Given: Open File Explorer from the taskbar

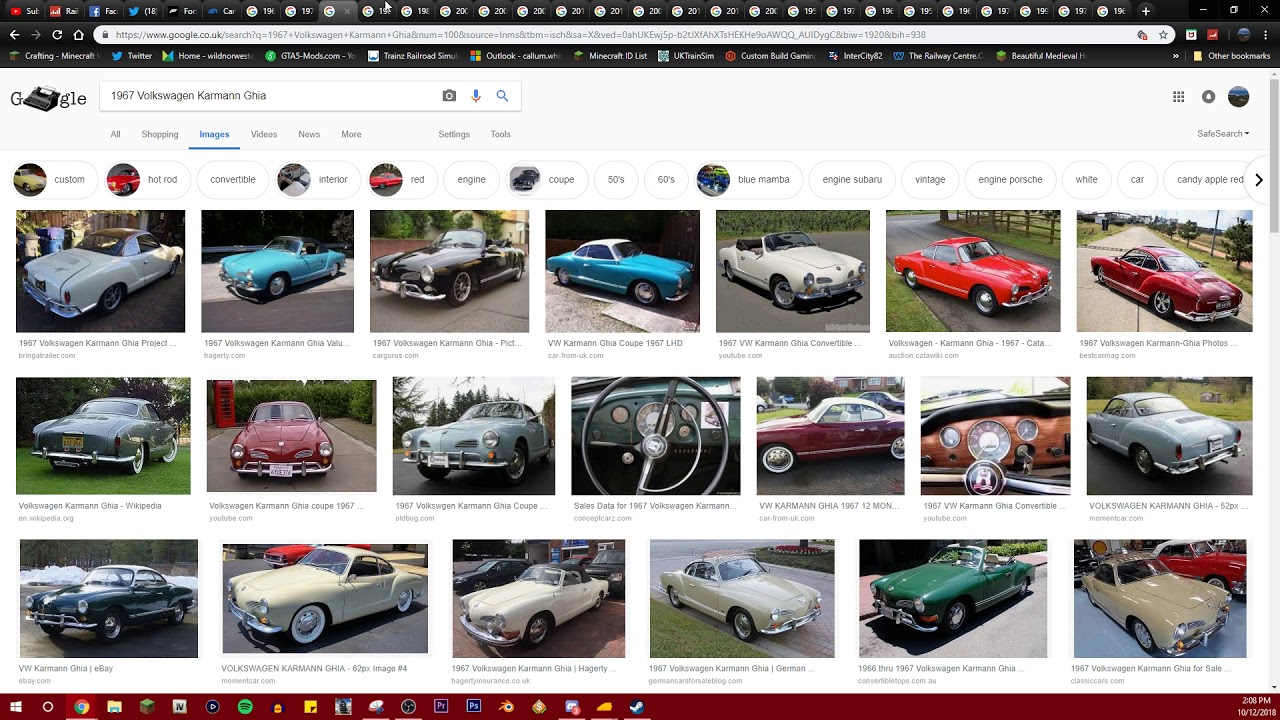Looking at the screenshot, I should tap(114, 707).
